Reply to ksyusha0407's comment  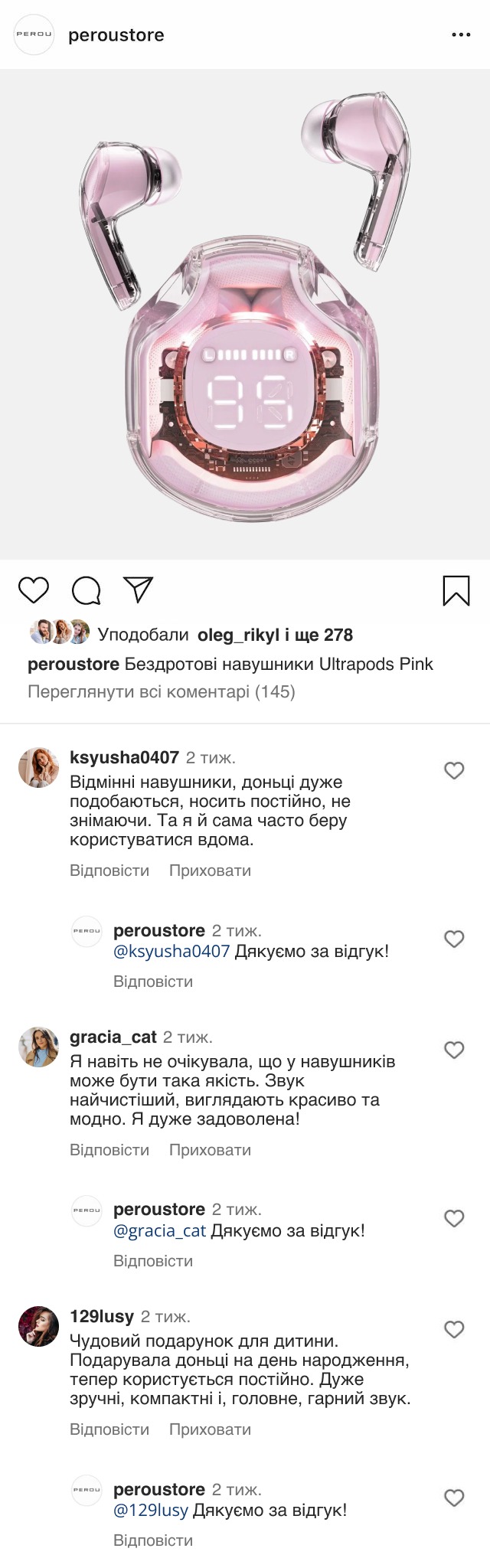[109, 871]
